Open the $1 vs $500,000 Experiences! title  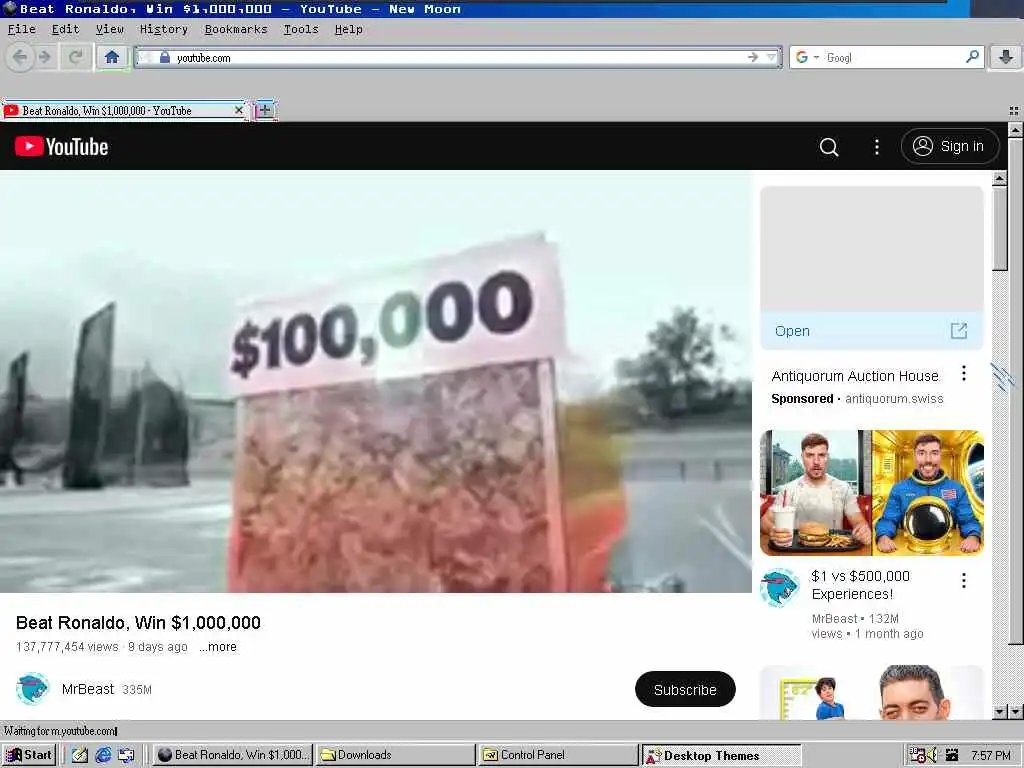[x=860, y=585]
